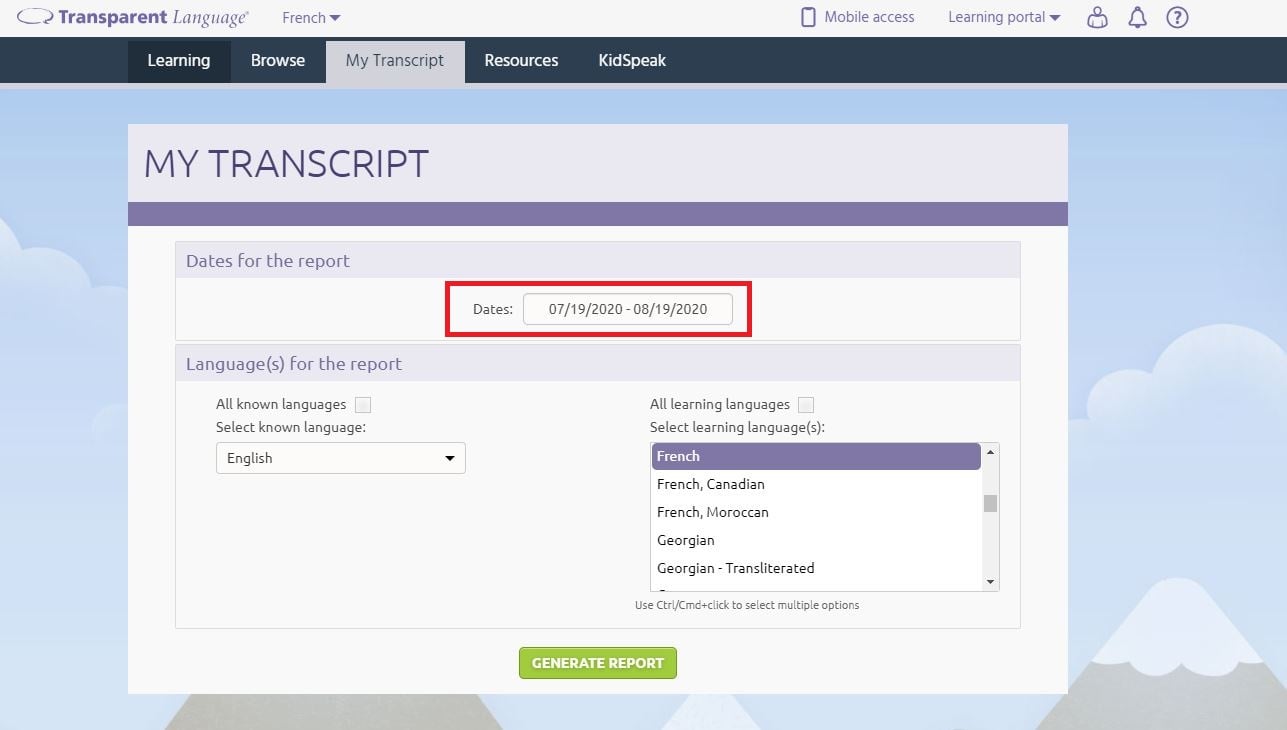Open the known language dropdown arrow

[x=450, y=458]
